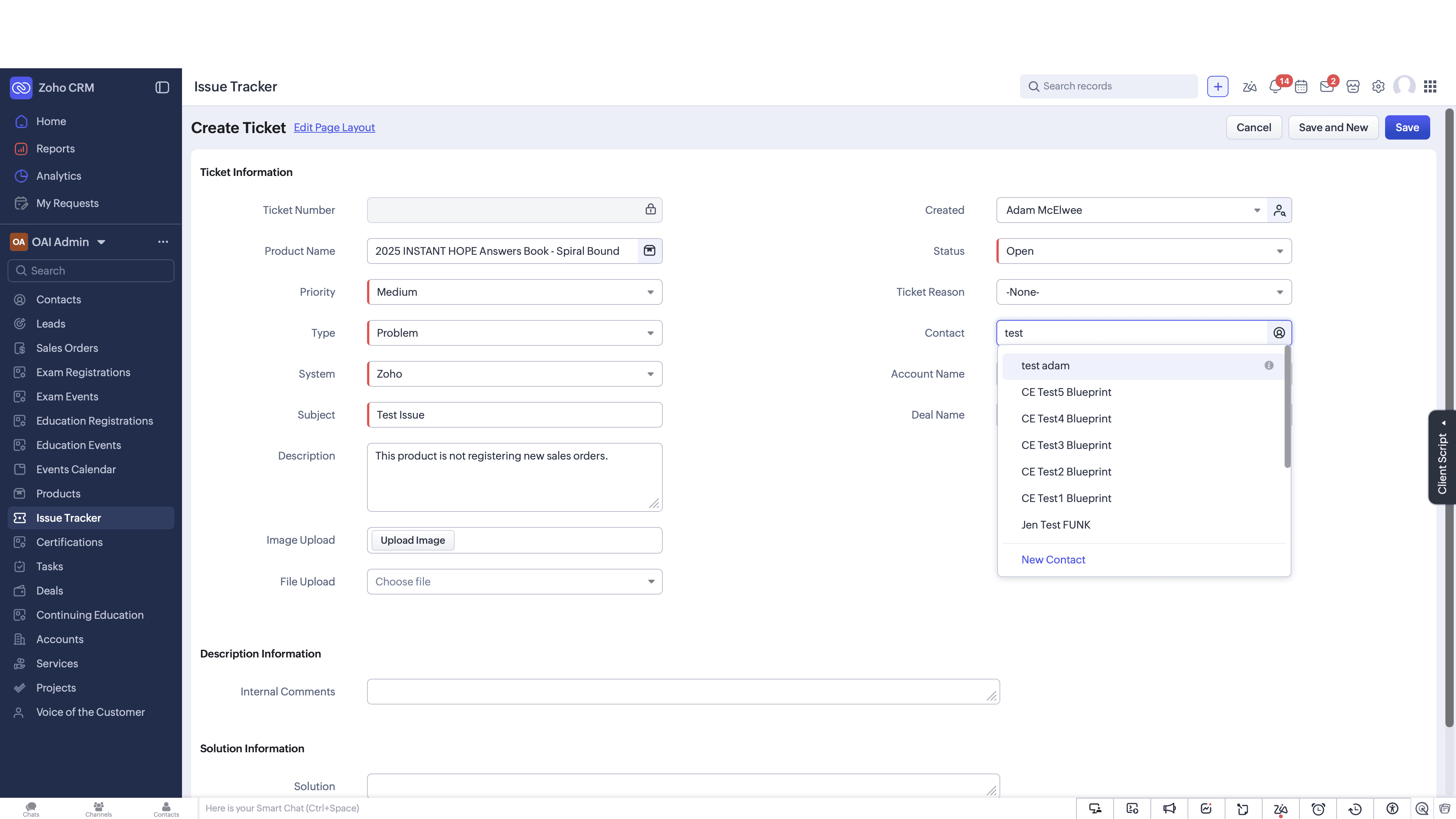Expand the Type dropdown showing Problem
Image resolution: width=1456 pixels, height=819 pixels.
pos(515,333)
